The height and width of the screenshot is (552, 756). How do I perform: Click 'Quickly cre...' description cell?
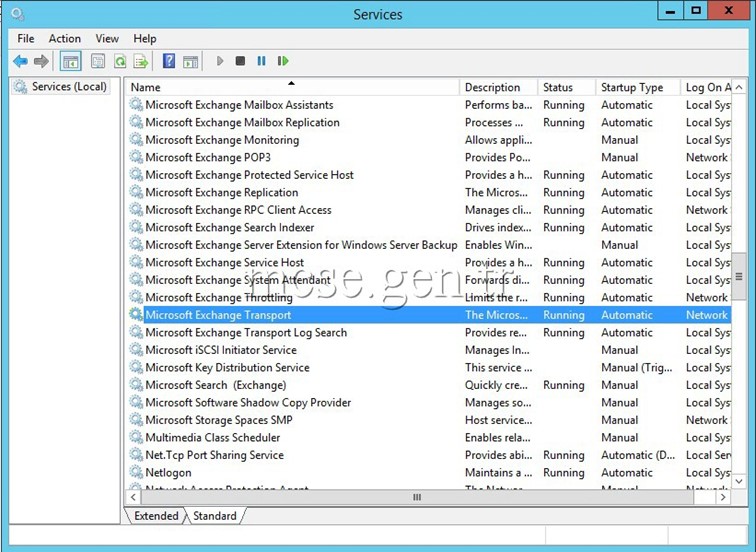pyautogui.click(x=496, y=385)
